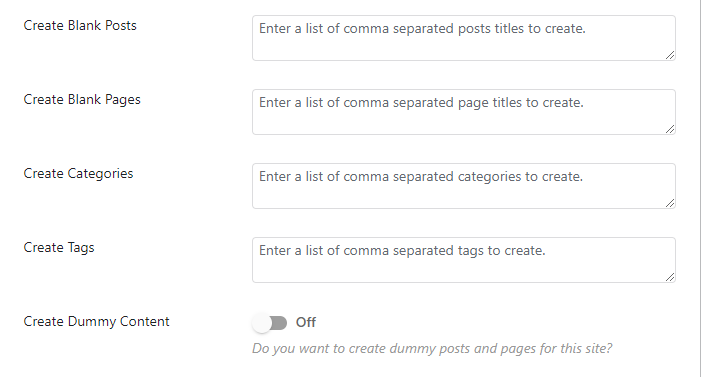Click the "Off" status text beside the switch
The width and height of the screenshot is (701, 377).
coord(306,322)
